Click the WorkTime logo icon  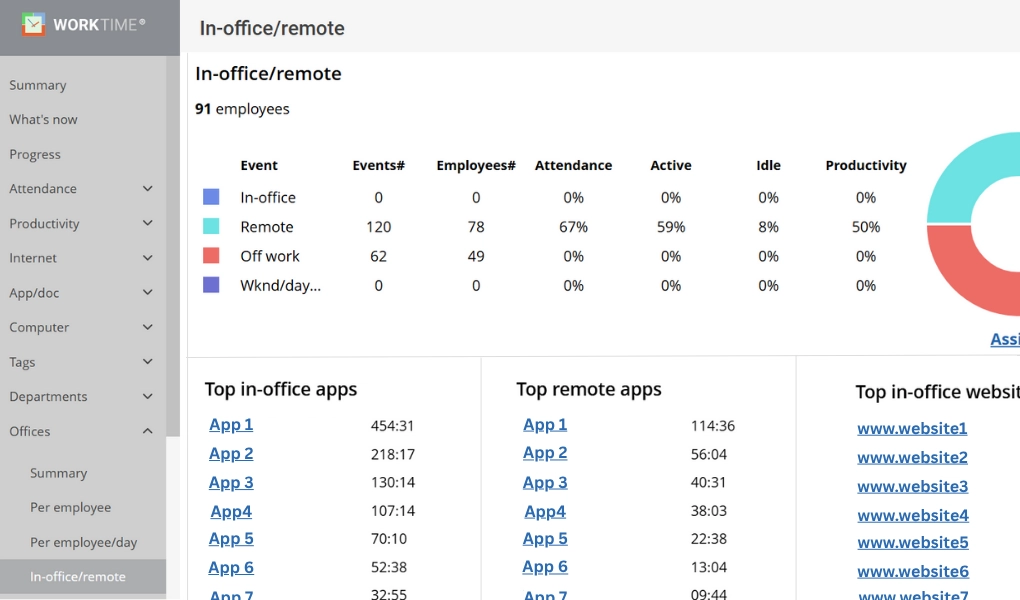34,24
